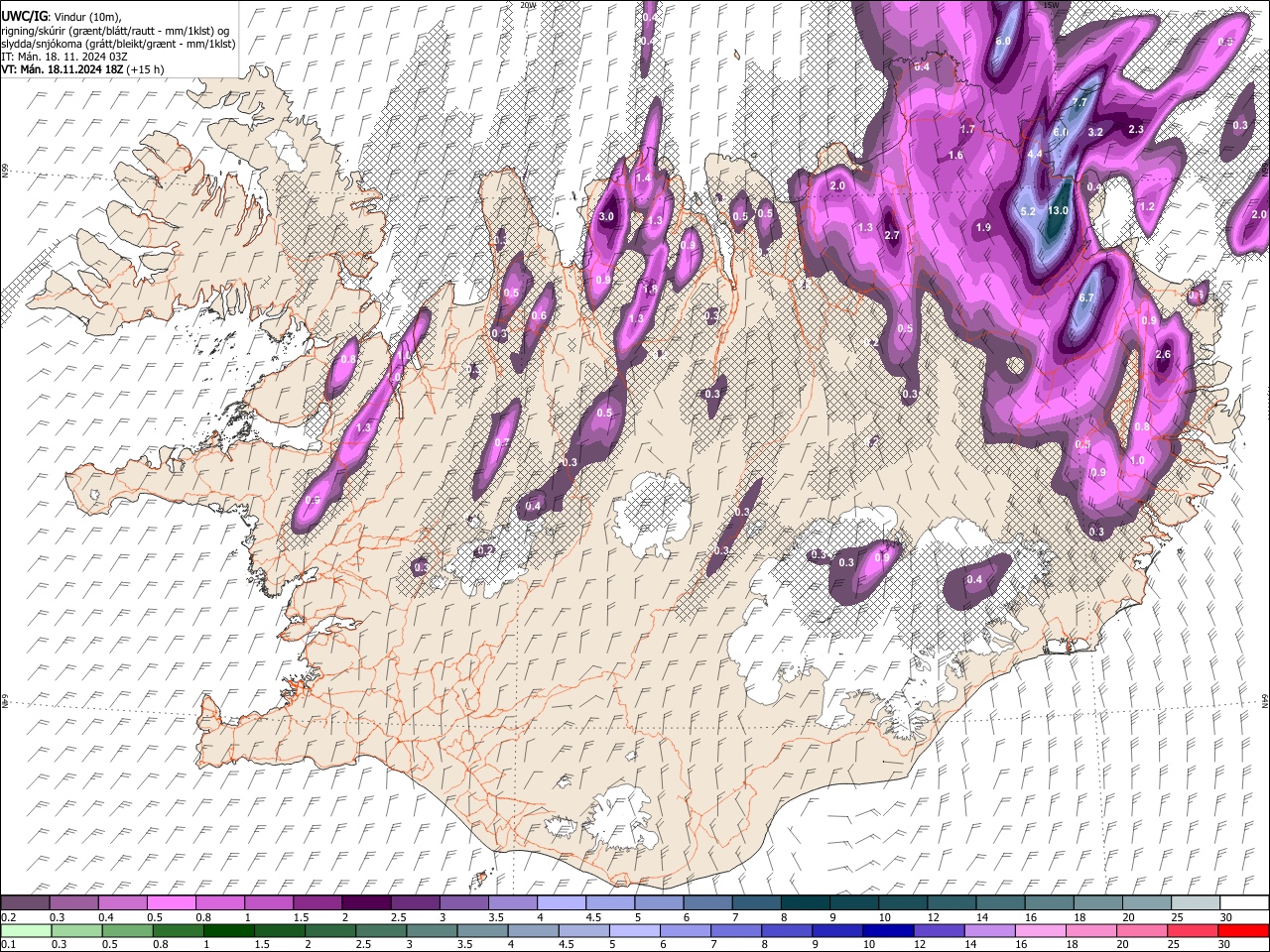Select lavender snow swatch between 4 and 4.5
The height and width of the screenshot is (952, 1270).
point(561,902)
